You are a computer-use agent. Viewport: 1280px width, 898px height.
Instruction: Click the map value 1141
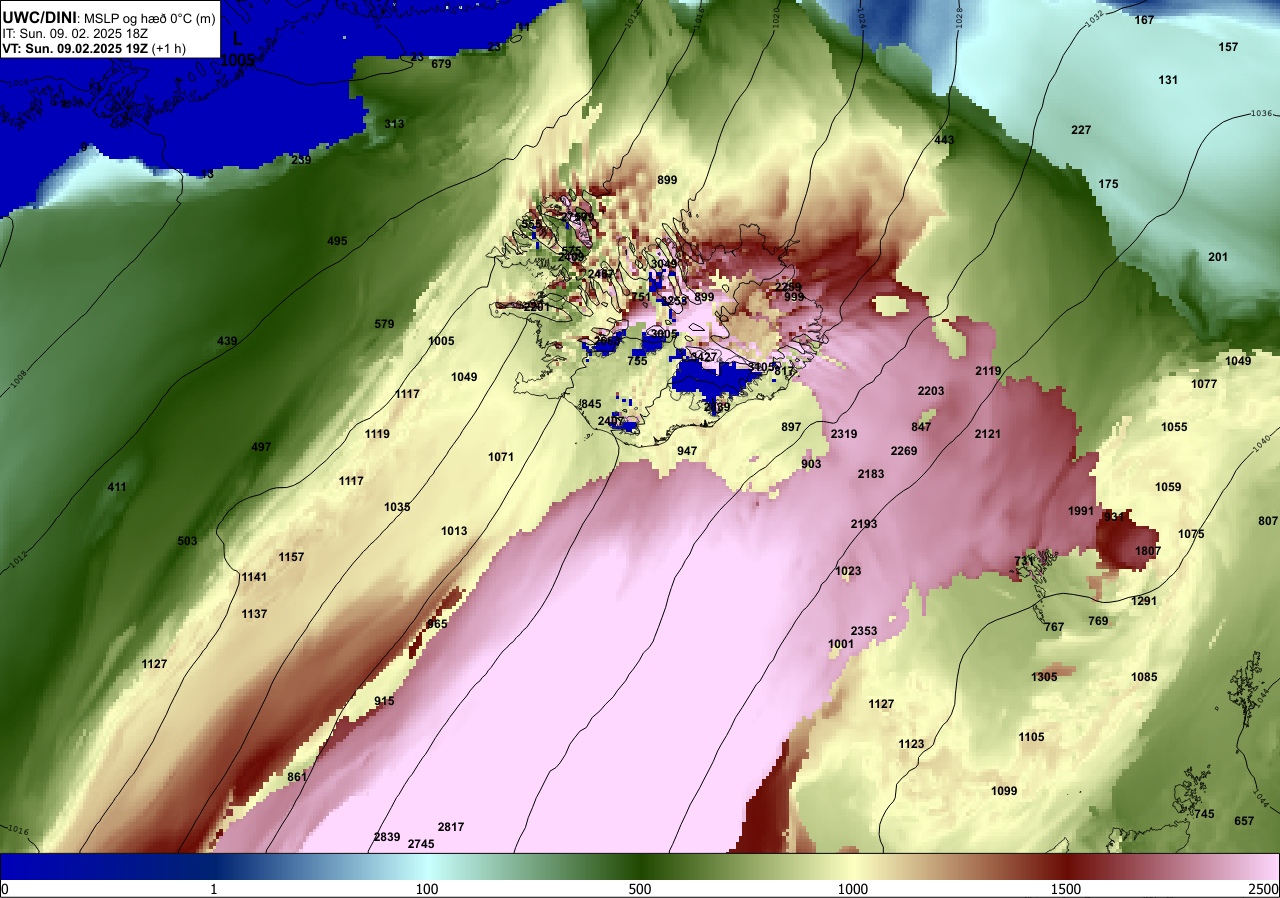click(254, 577)
